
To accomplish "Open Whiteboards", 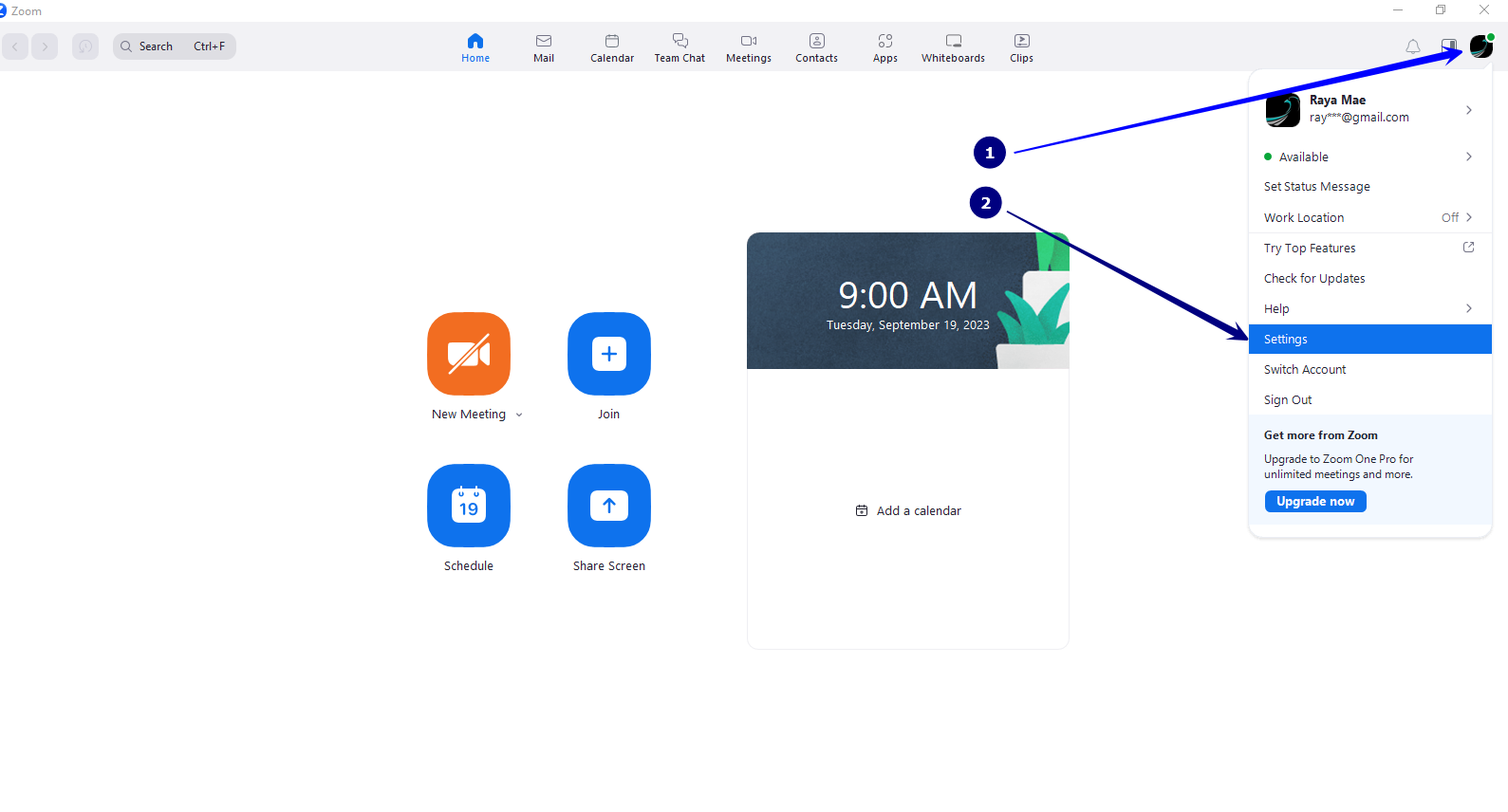I will coord(954,47).
